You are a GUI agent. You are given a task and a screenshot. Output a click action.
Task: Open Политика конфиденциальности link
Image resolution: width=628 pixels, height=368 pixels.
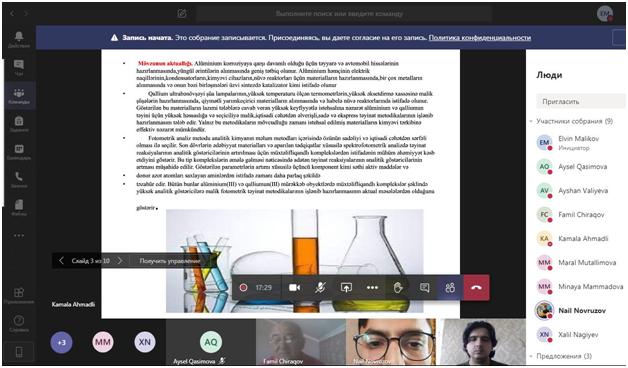[480, 38]
